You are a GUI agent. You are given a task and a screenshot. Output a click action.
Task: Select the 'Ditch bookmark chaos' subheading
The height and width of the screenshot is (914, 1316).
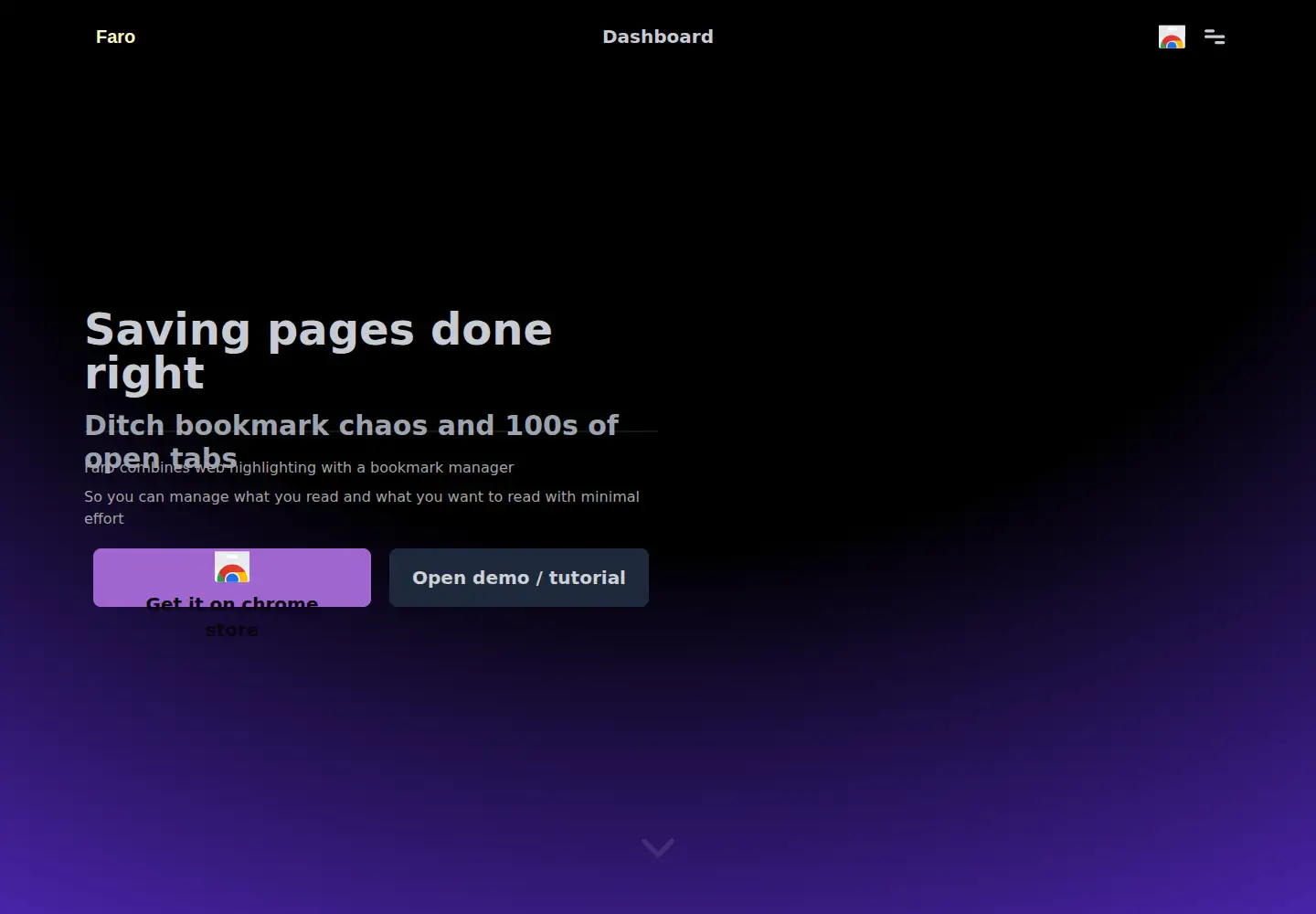point(352,441)
